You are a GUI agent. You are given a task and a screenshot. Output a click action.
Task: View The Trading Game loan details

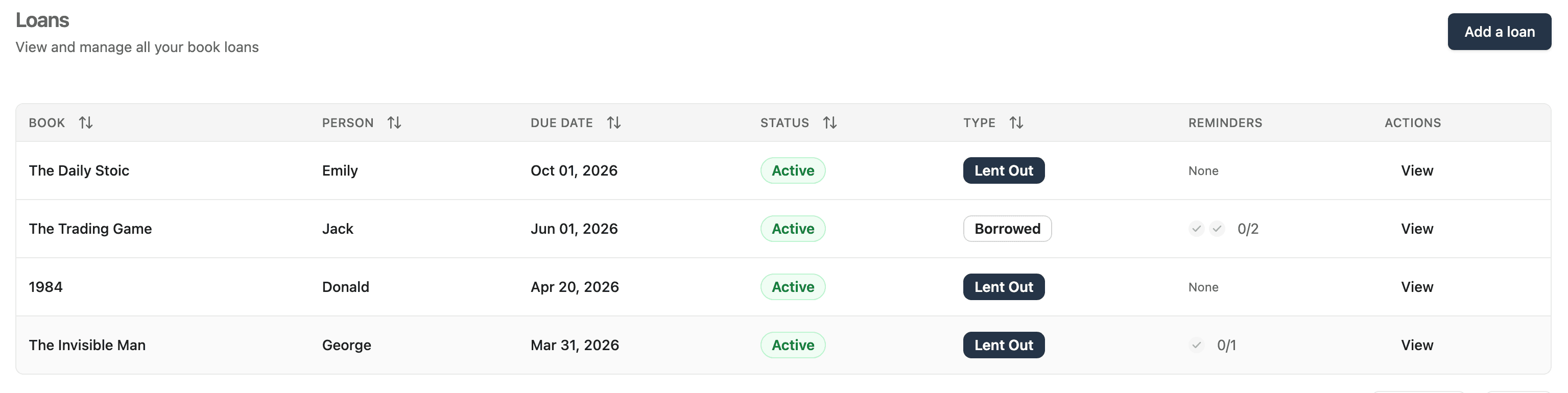pyautogui.click(x=1416, y=229)
